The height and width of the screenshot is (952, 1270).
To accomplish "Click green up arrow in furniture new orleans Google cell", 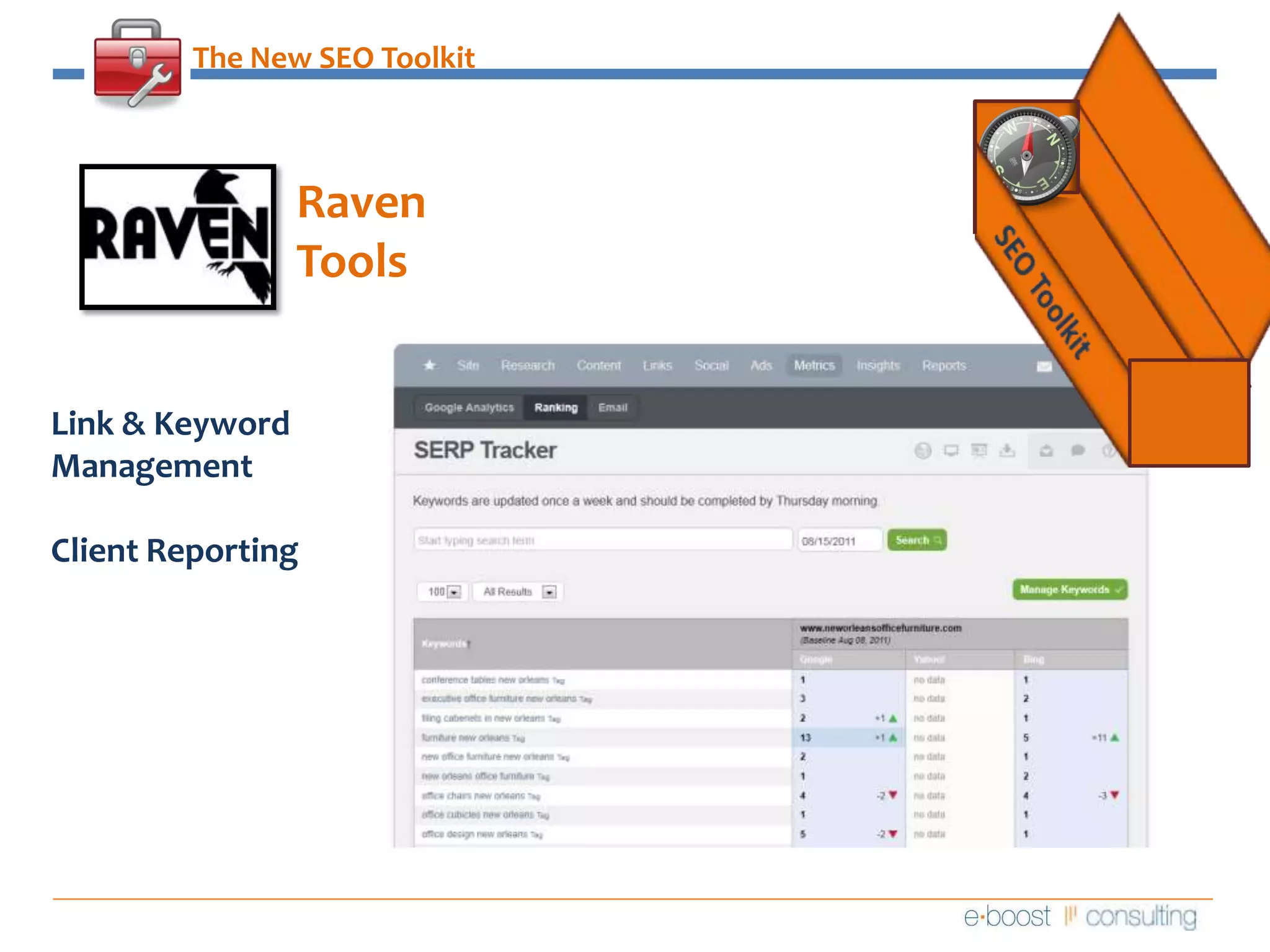I will pyautogui.click(x=893, y=738).
